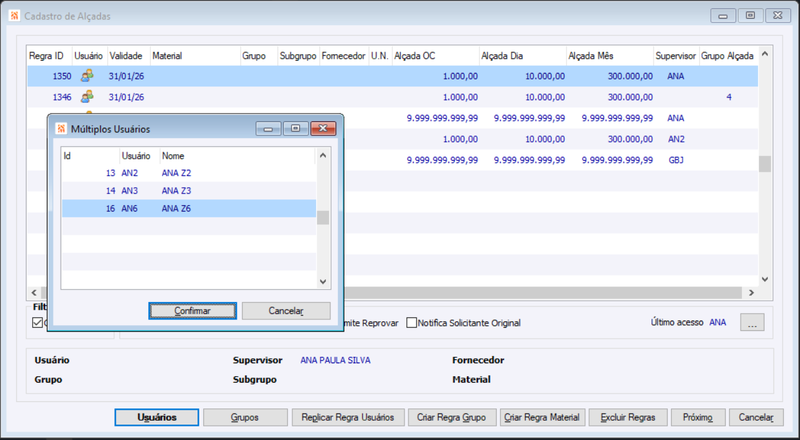Click main grid scroll left arrow
Screen dimensions: 800x440
click(x=34, y=292)
